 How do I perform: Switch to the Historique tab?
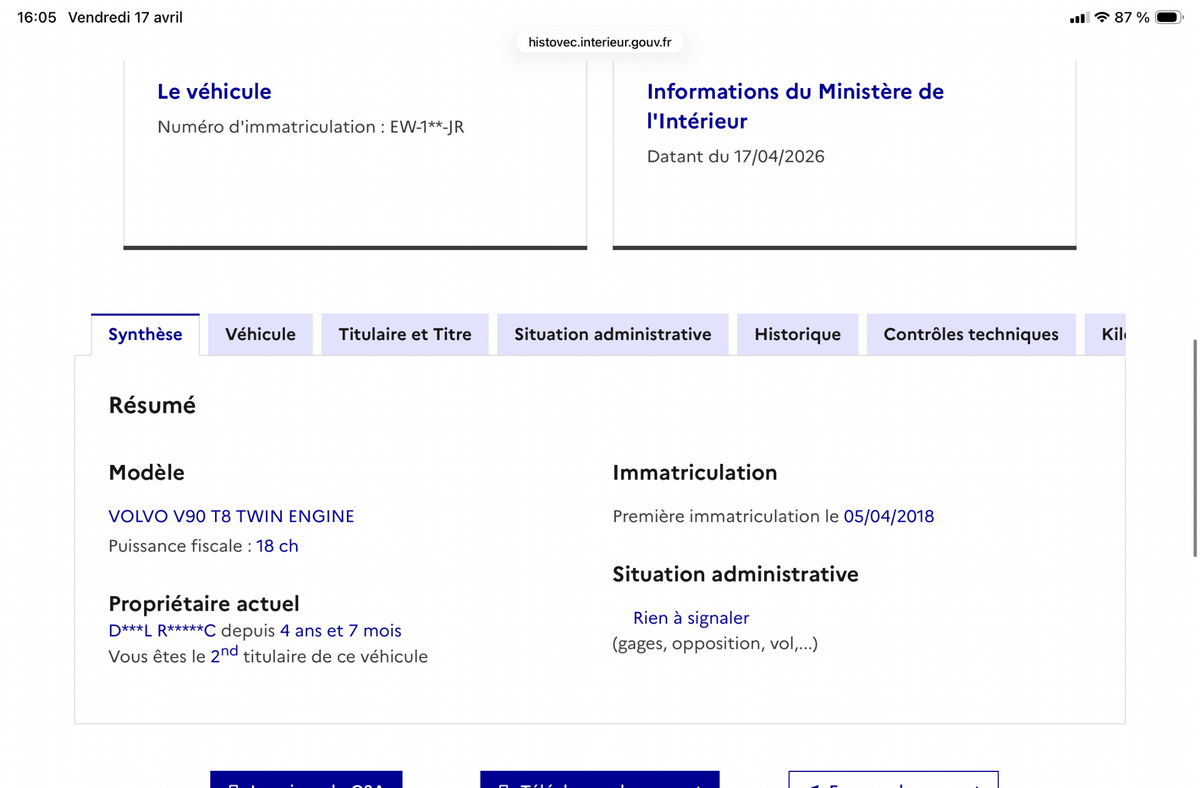tap(797, 334)
